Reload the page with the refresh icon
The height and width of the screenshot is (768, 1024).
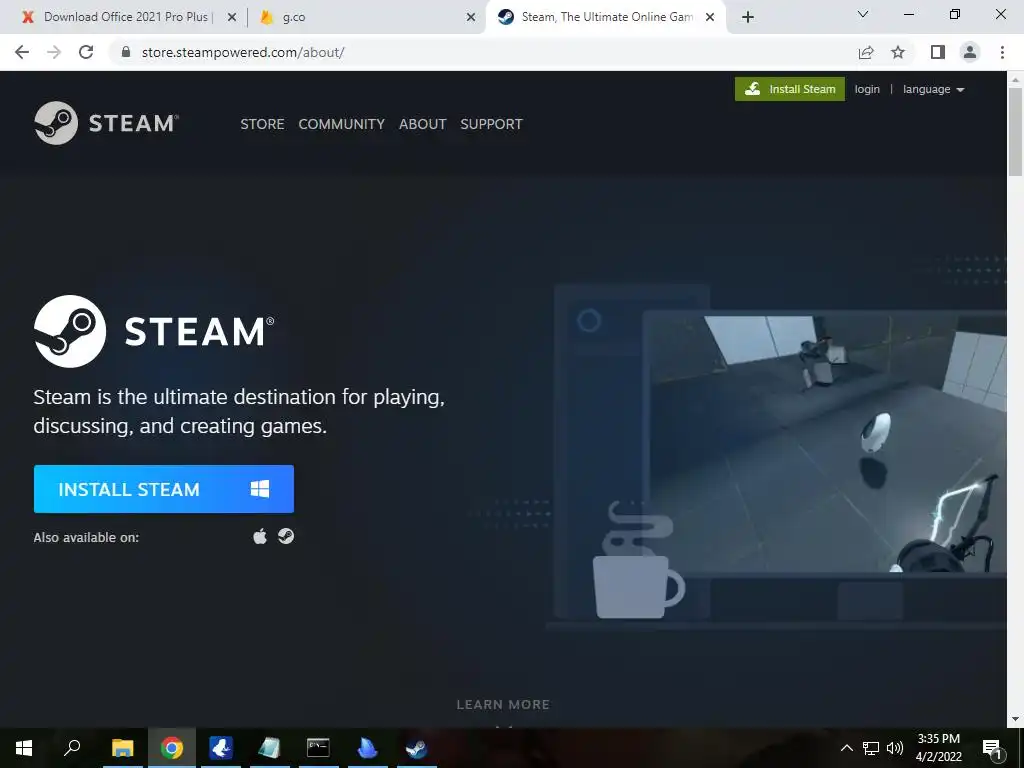pyautogui.click(x=86, y=52)
